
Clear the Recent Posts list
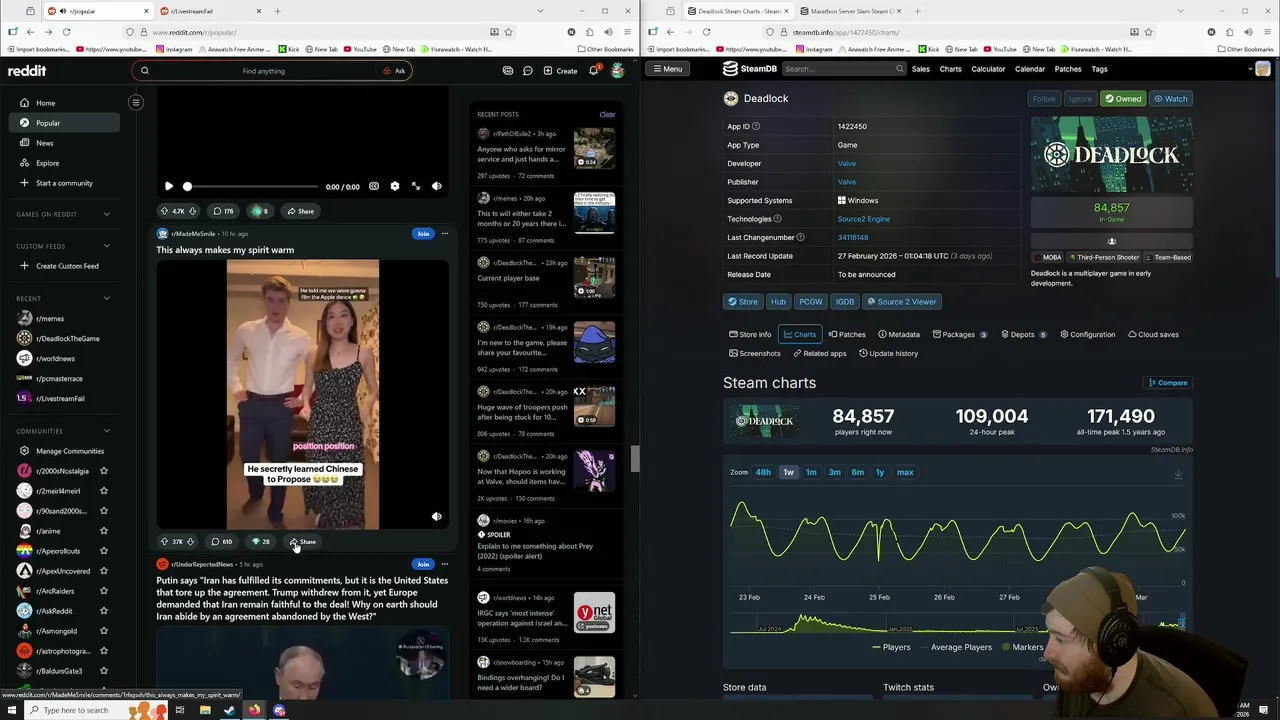tap(607, 114)
